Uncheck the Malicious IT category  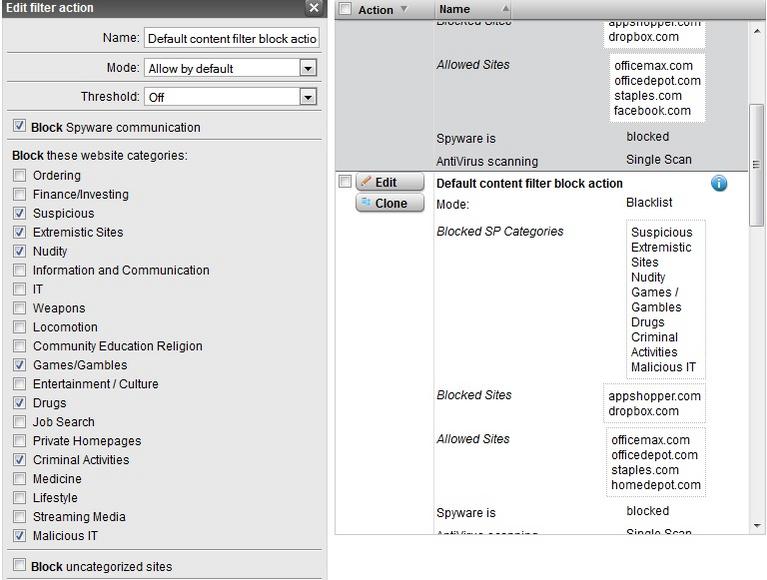pyautogui.click(x=20, y=536)
